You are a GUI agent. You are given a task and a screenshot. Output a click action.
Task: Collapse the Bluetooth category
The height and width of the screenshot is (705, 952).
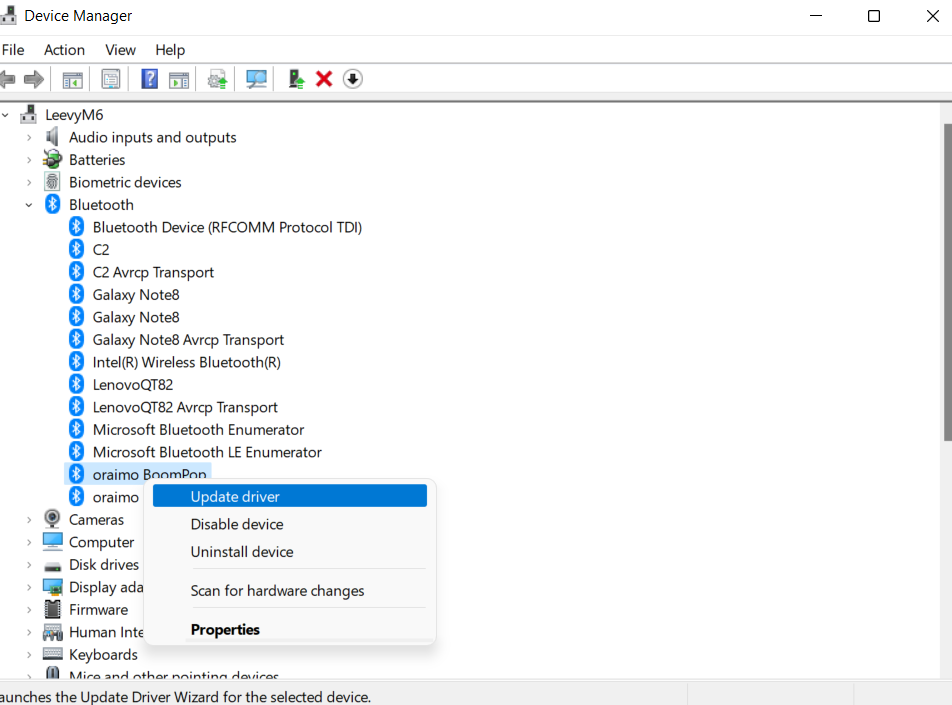pos(29,205)
